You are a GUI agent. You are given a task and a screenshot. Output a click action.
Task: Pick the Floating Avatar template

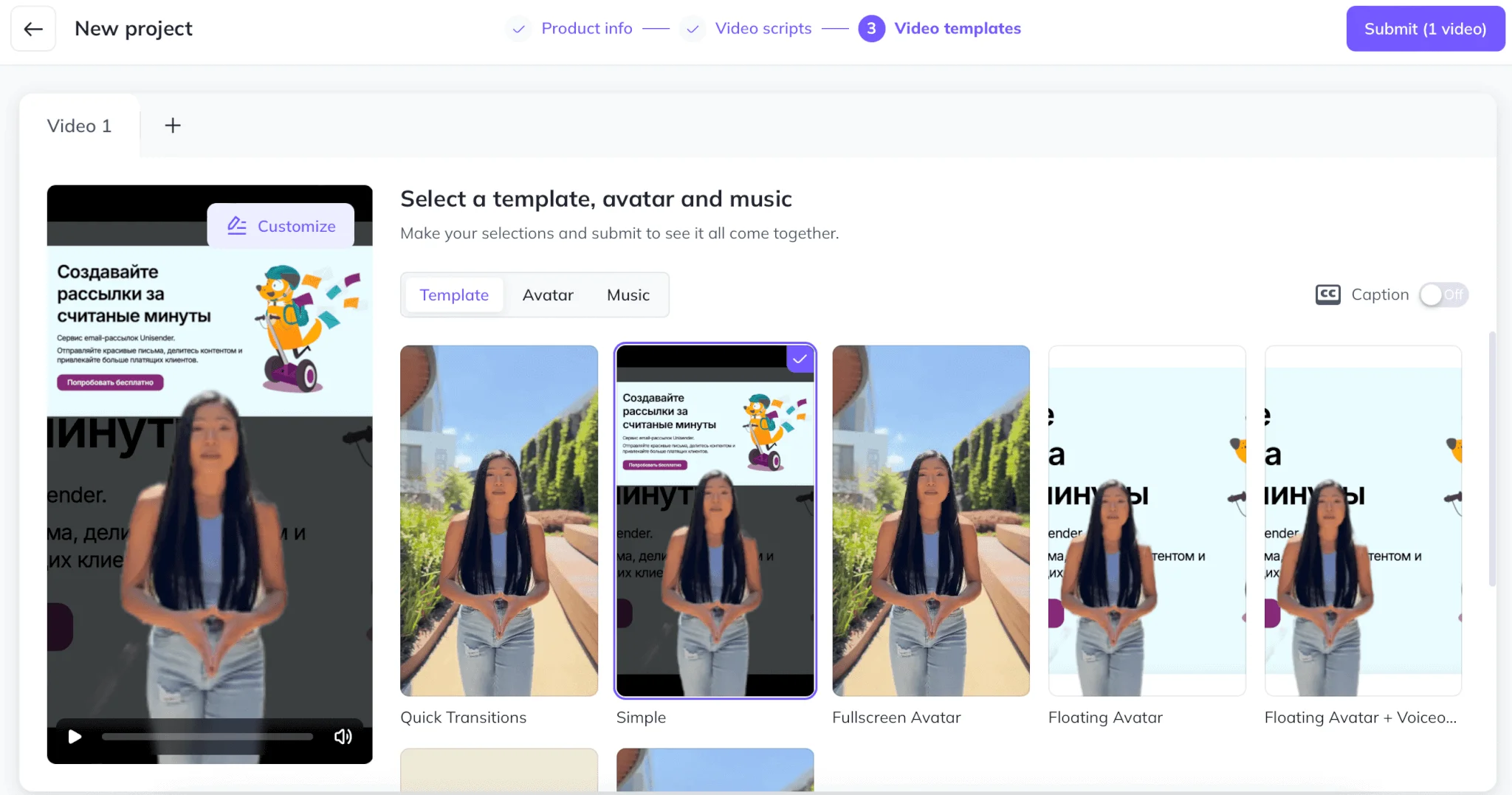coord(1147,520)
